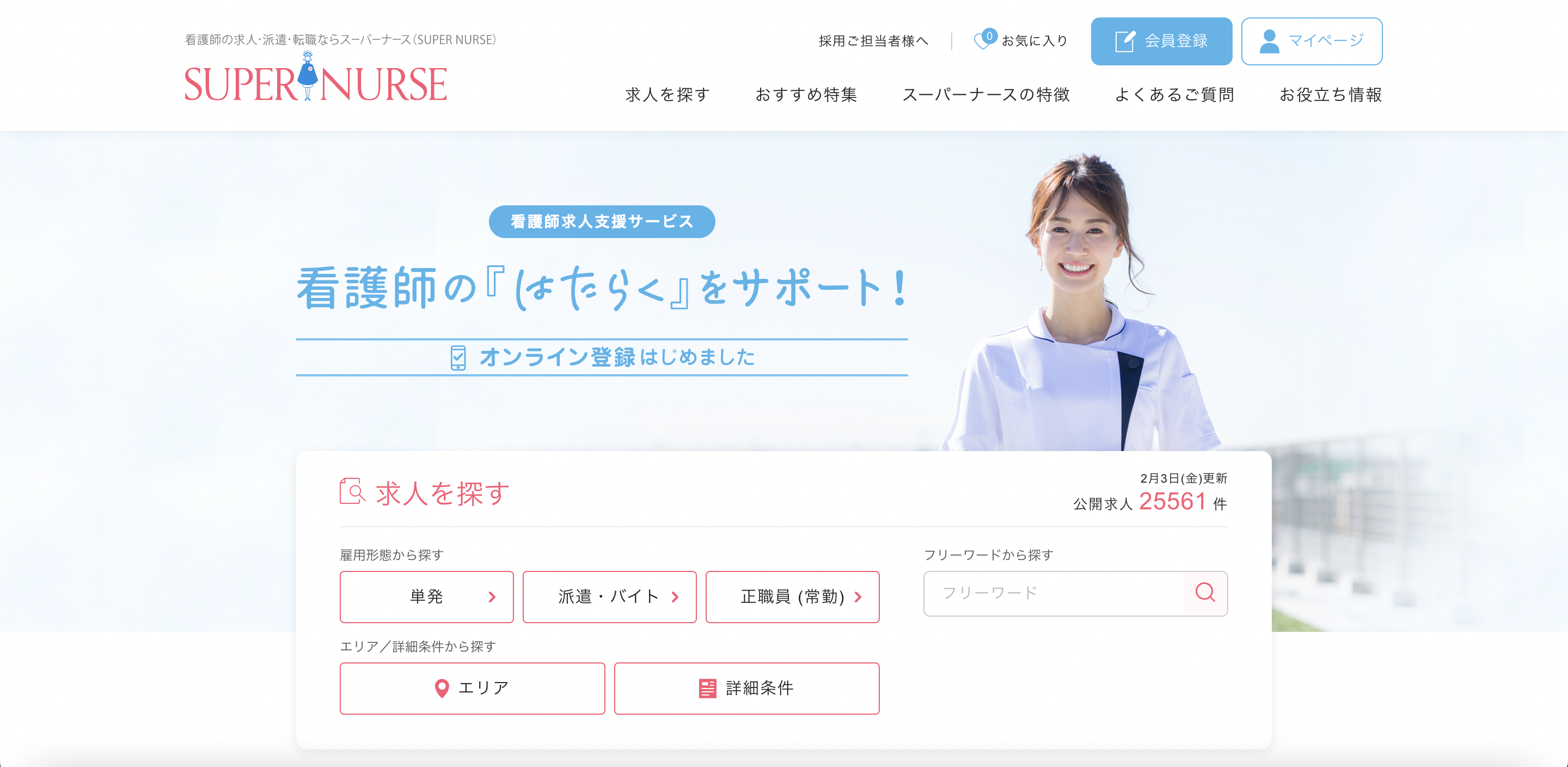The width and height of the screenshot is (1568, 767).
Task: Open the 求人を探す navigation menu
Action: coord(667,94)
